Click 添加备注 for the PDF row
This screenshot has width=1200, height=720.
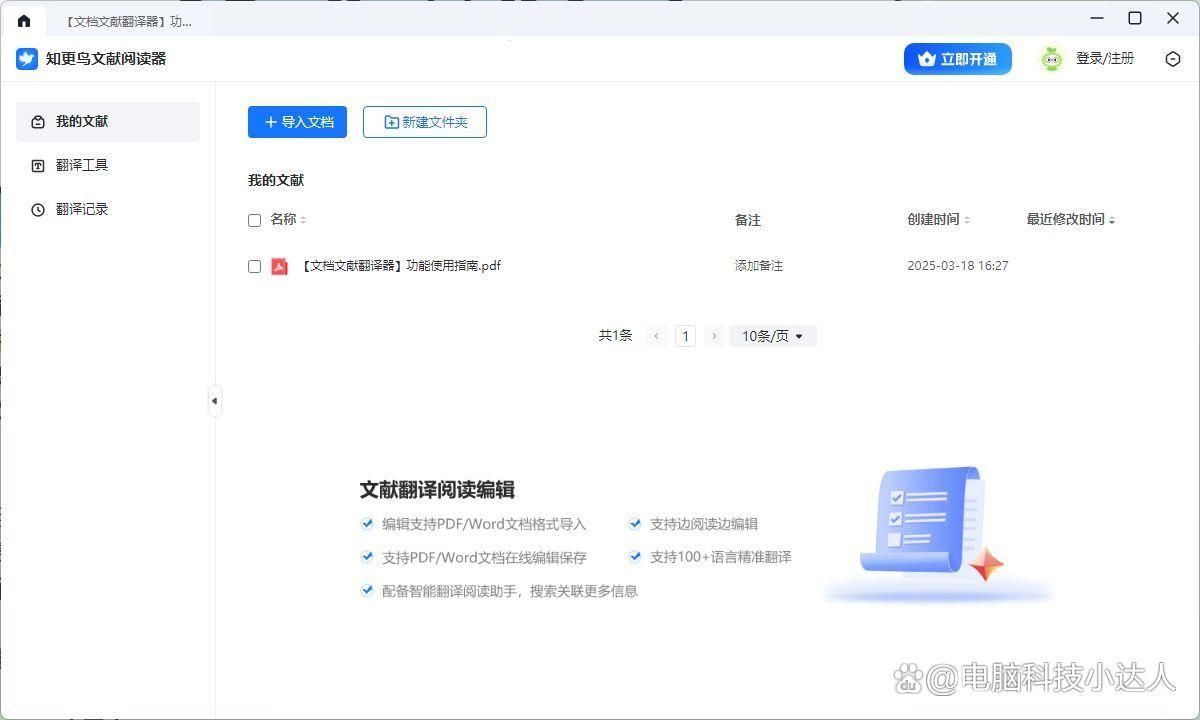pos(759,266)
